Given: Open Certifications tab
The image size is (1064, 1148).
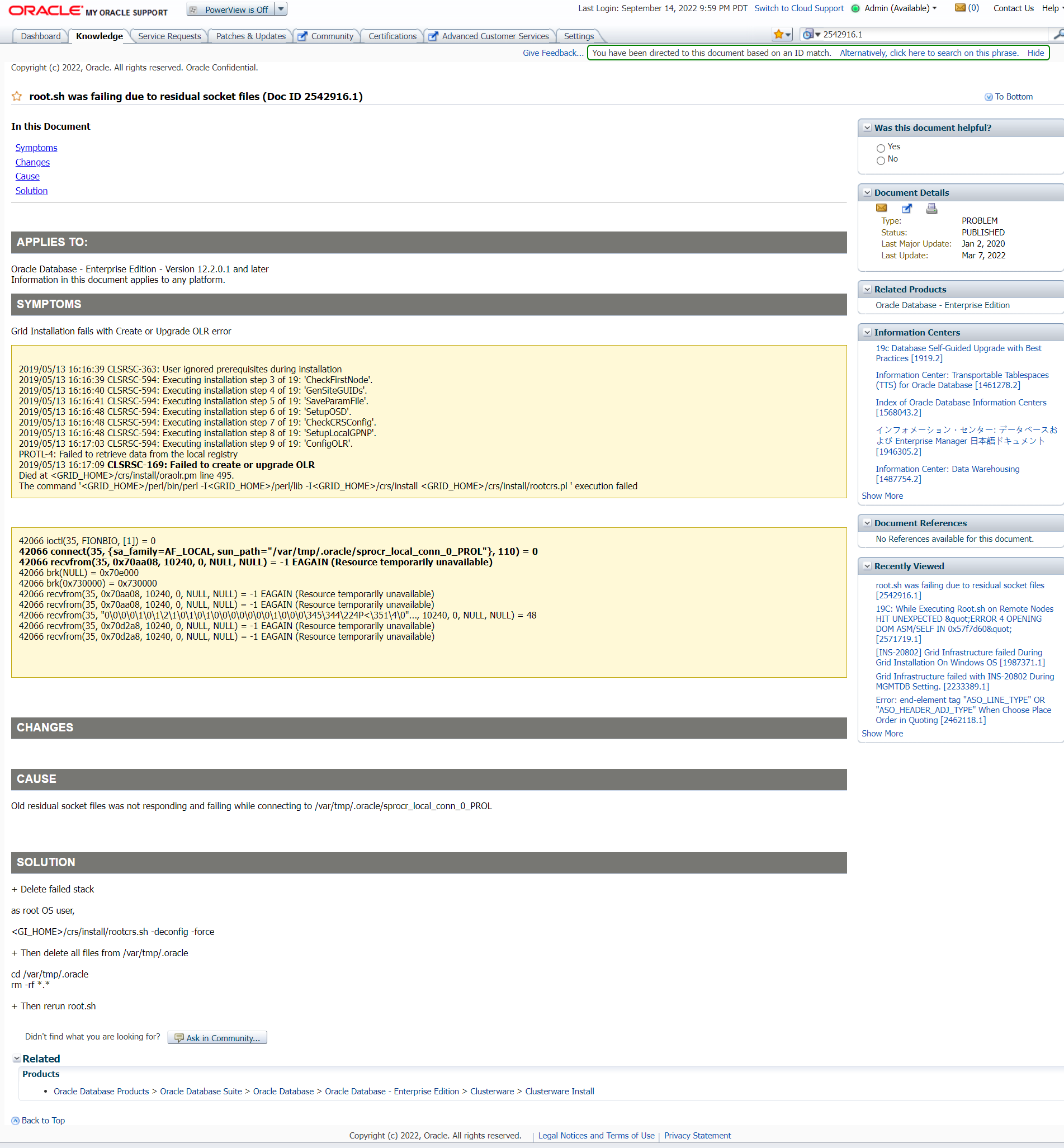Looking at the screenshot, I should tap(392, 36).
